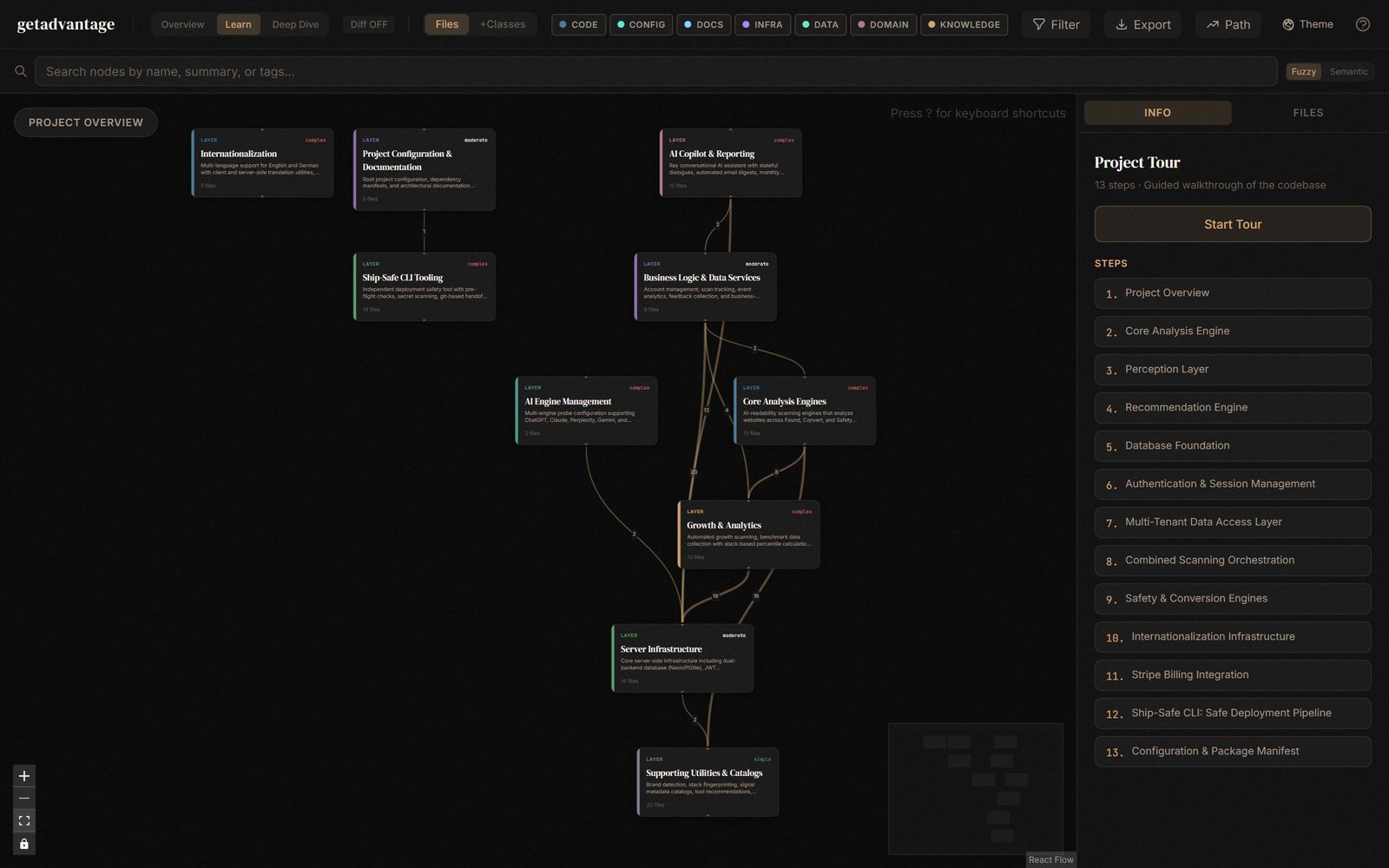
Task: Open step 13 Configuration & Package Manifest
Action: 1233,752
